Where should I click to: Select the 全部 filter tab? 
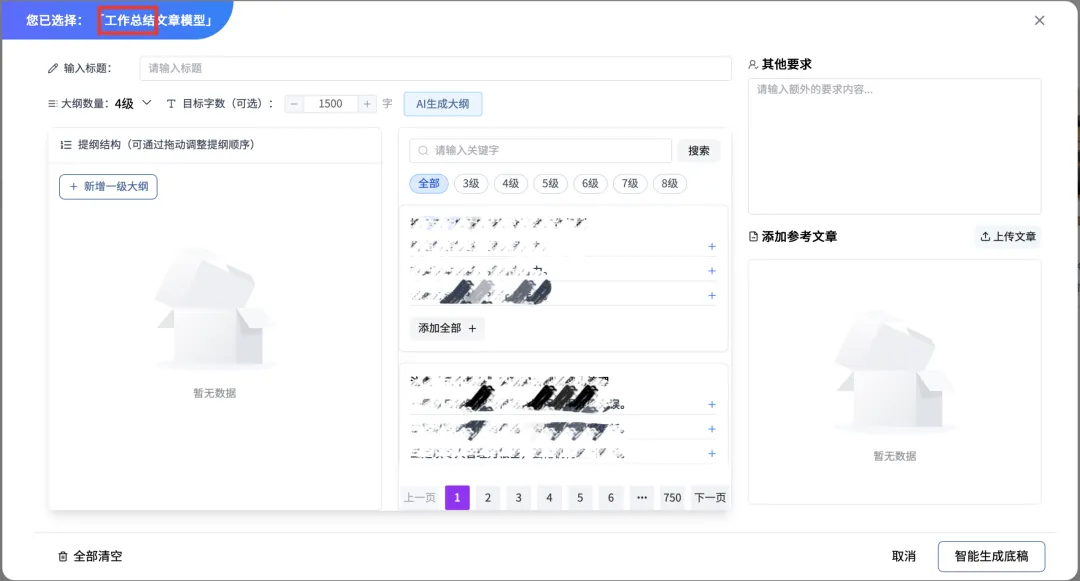click(x=429, y=184)
